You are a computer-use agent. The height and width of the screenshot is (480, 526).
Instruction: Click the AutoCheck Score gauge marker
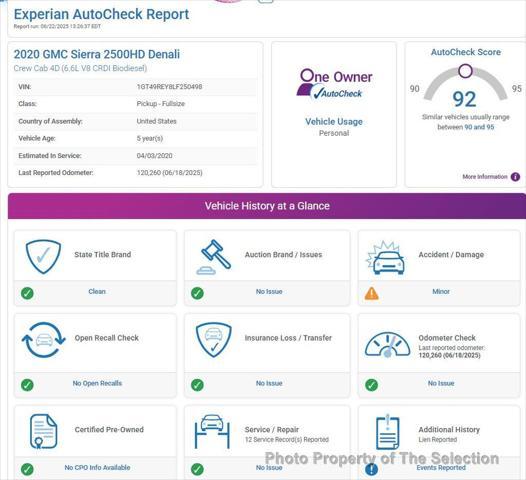coord(465,71)
